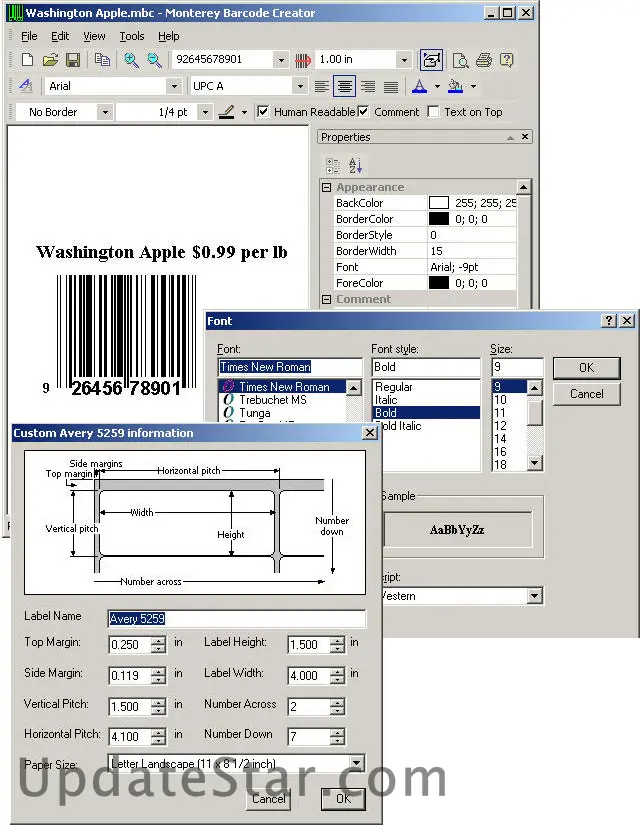The width and height of the screenshot is (640, 825).
Task: Collapse the Appearance property category
Action: [327, 188]
